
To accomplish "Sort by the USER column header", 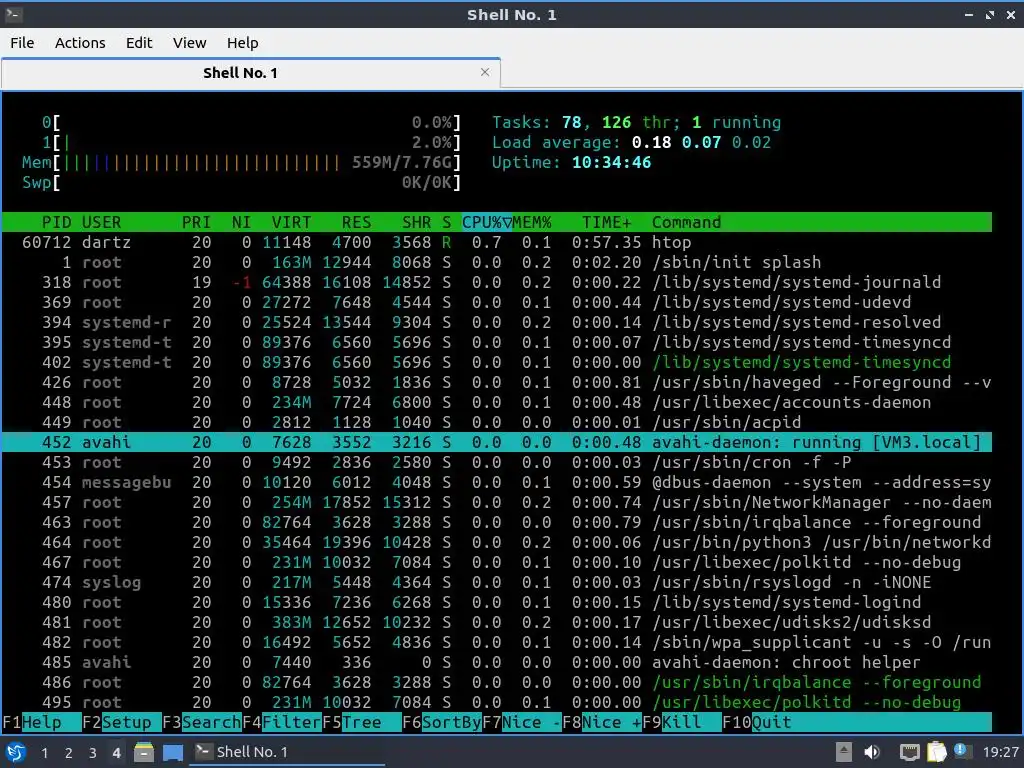I will [101, 222].
